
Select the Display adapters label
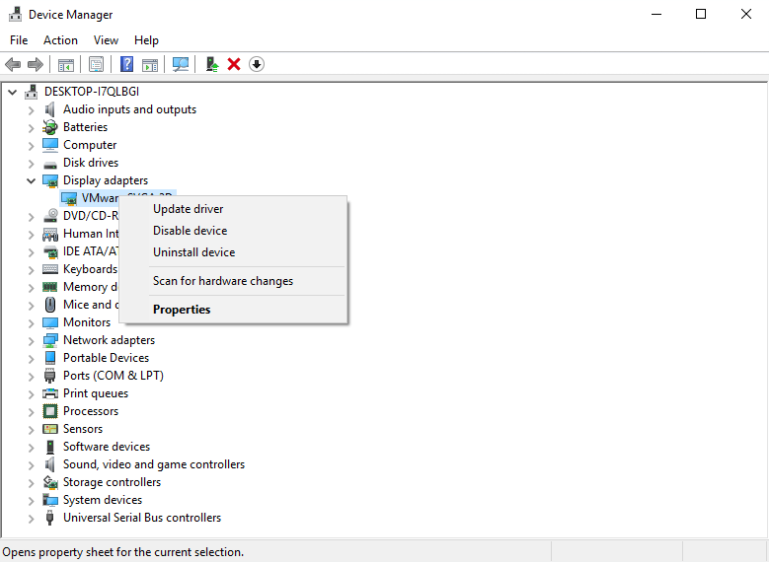[x=105, y=180]
